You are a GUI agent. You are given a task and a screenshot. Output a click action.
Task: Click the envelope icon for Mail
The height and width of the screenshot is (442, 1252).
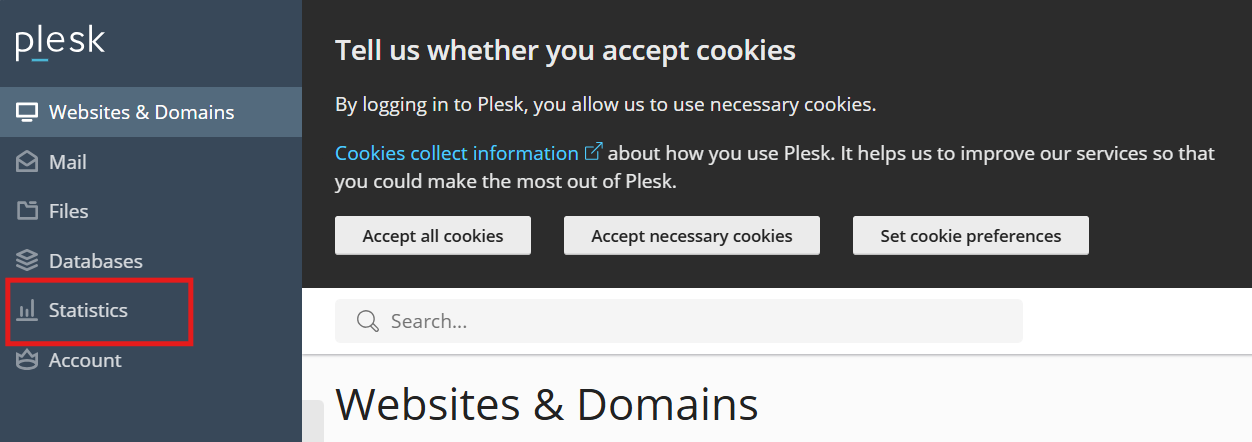(x=27, y=162)
